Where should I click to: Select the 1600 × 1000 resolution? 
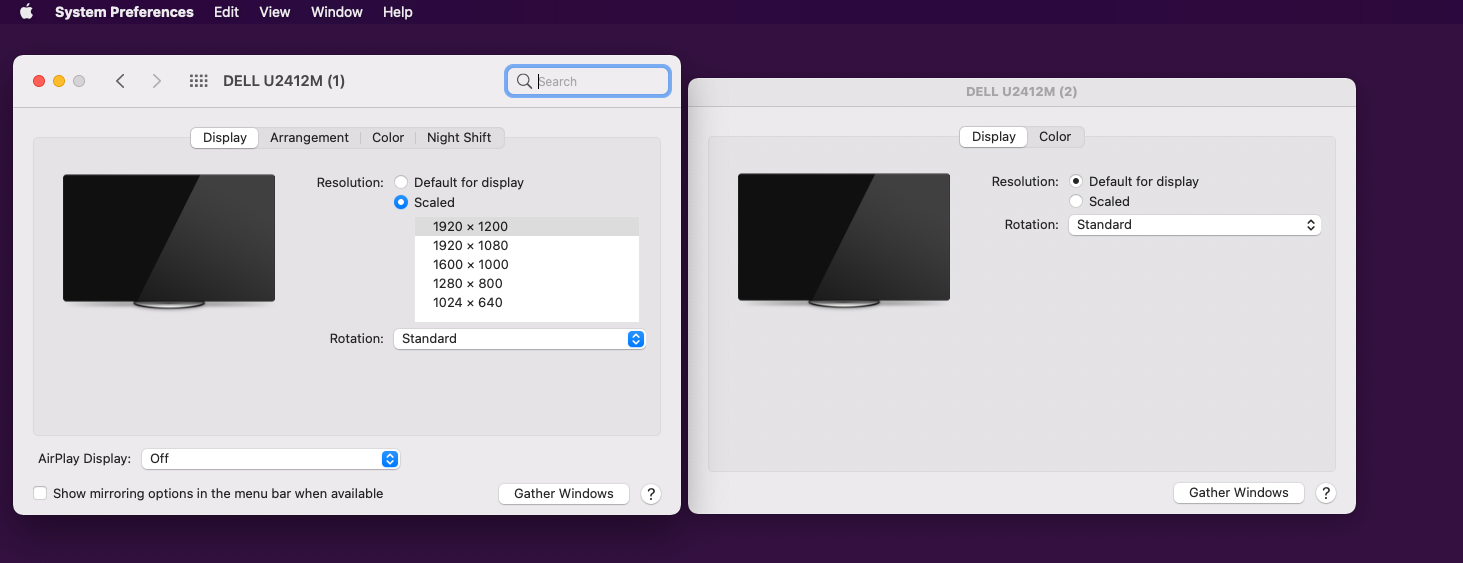coord(527,265)
